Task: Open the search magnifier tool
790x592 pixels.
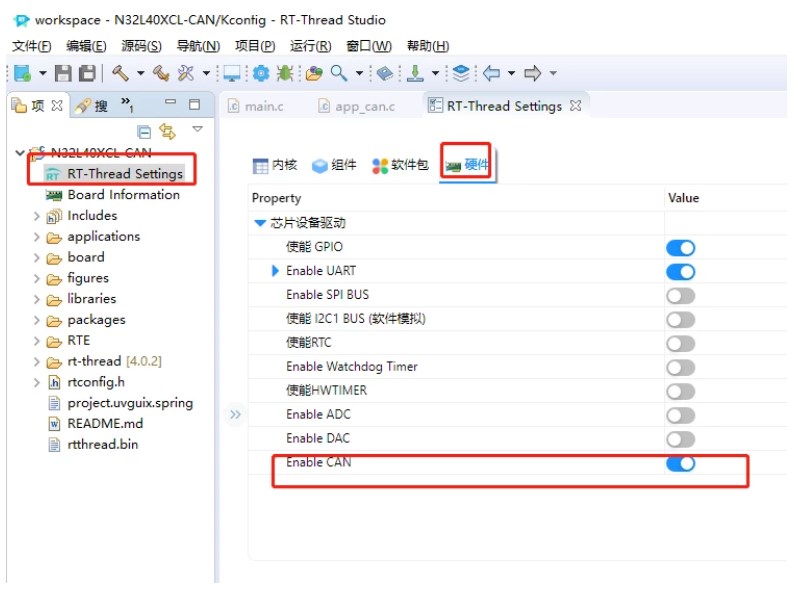Action: pos(339,74)
